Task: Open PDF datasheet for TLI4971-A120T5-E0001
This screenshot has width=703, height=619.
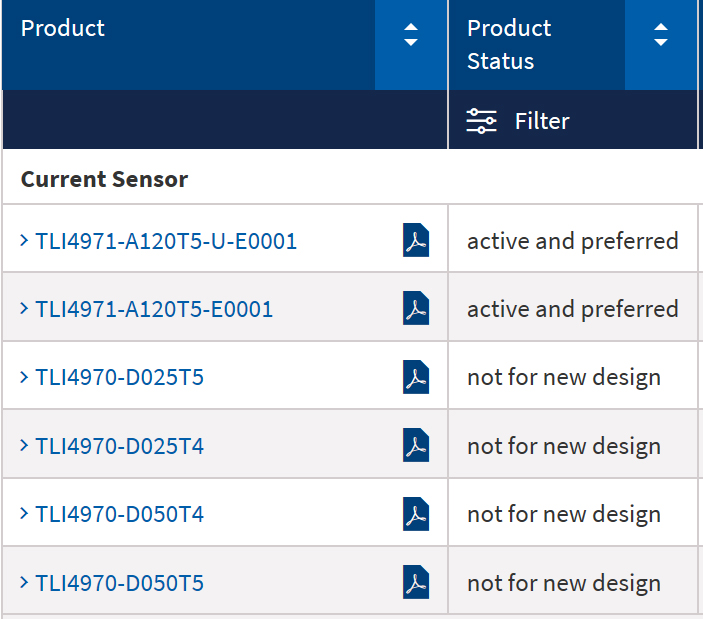Action: [416, 309]
